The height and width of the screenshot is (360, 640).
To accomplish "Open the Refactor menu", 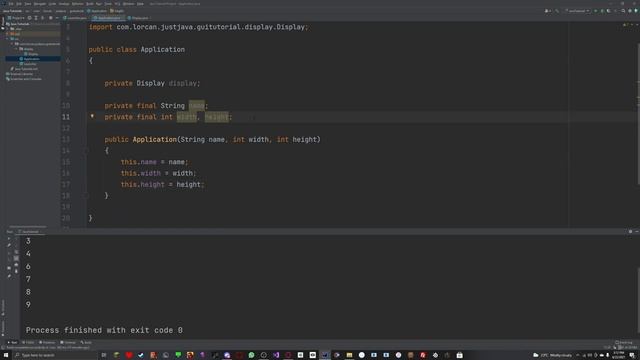I will [78, 4].
